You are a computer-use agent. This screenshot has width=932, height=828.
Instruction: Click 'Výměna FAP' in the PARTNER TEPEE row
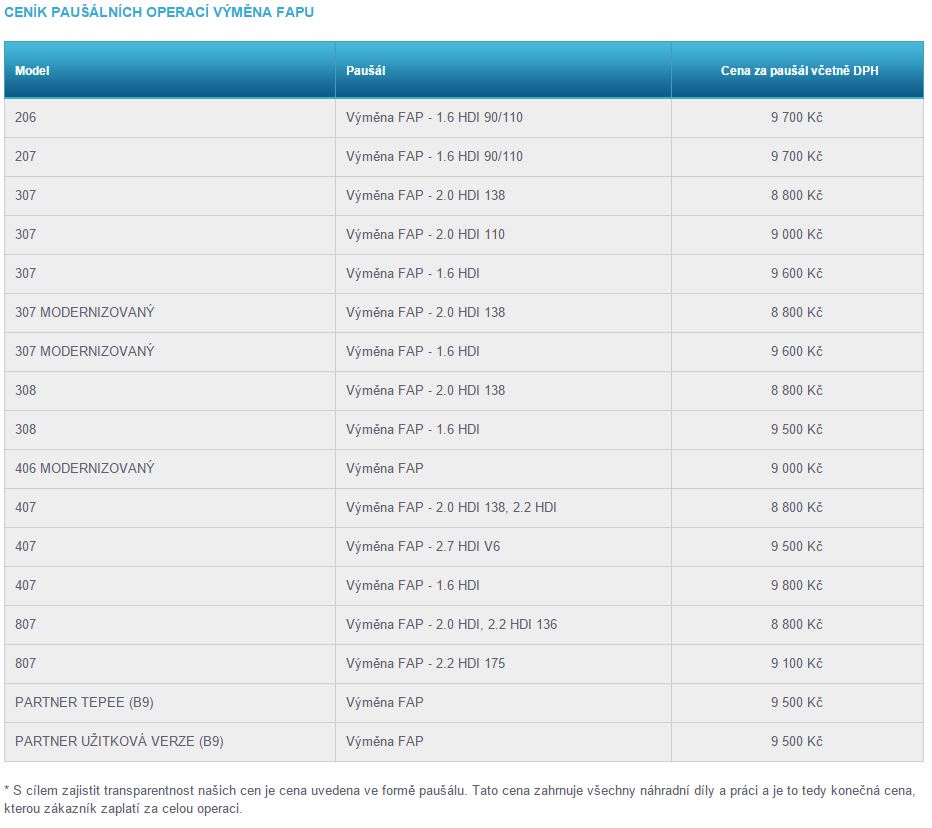[x=385, y=703]
